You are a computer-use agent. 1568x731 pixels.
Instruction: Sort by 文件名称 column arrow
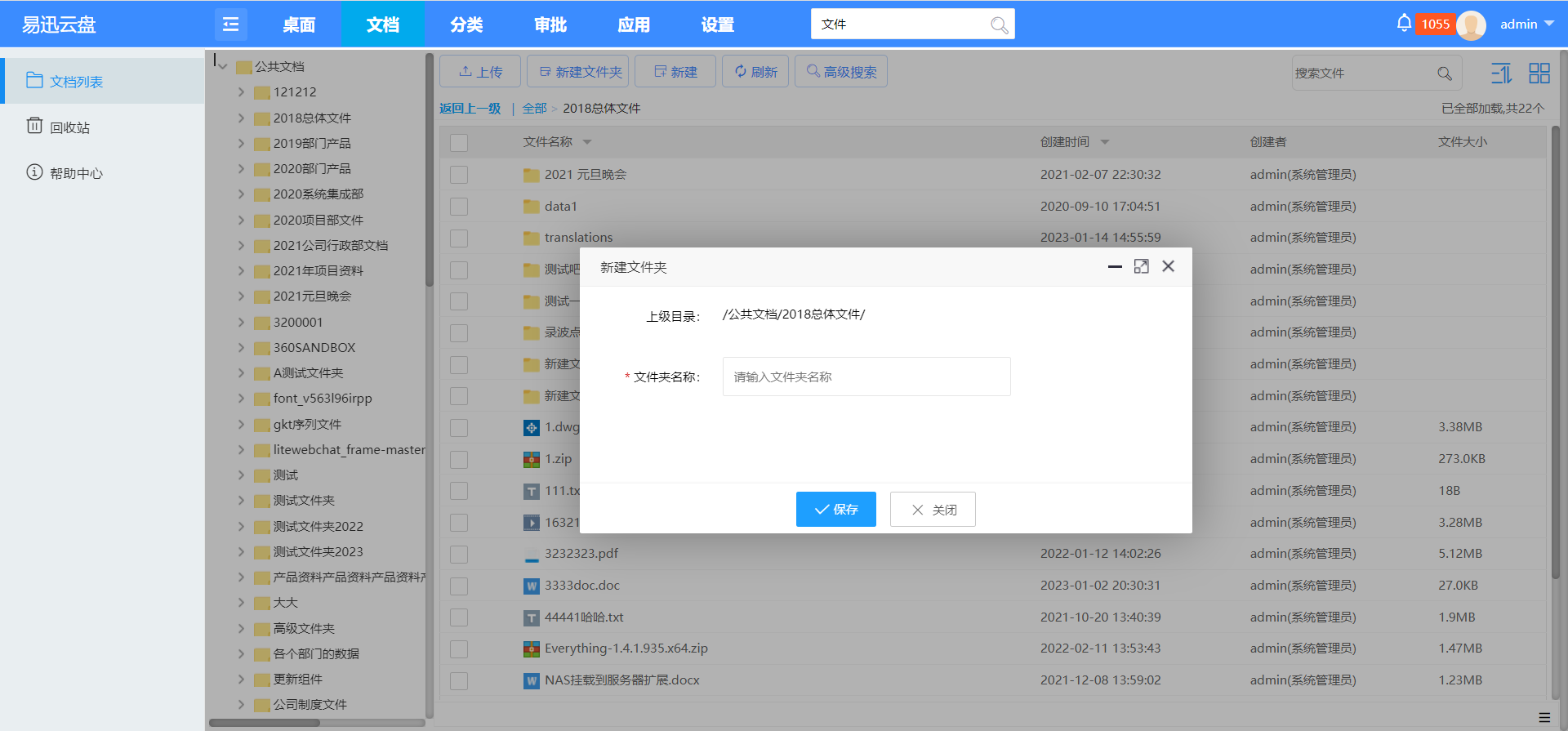[x=586, y=142]
